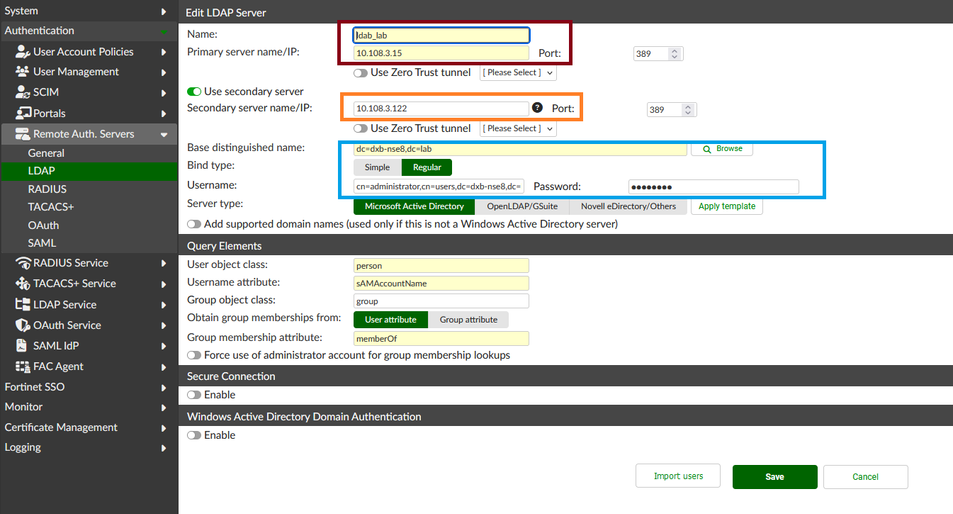Viewport: 953px width, 514px height.
Task: Select the Simple bind type
Action: 377,167
